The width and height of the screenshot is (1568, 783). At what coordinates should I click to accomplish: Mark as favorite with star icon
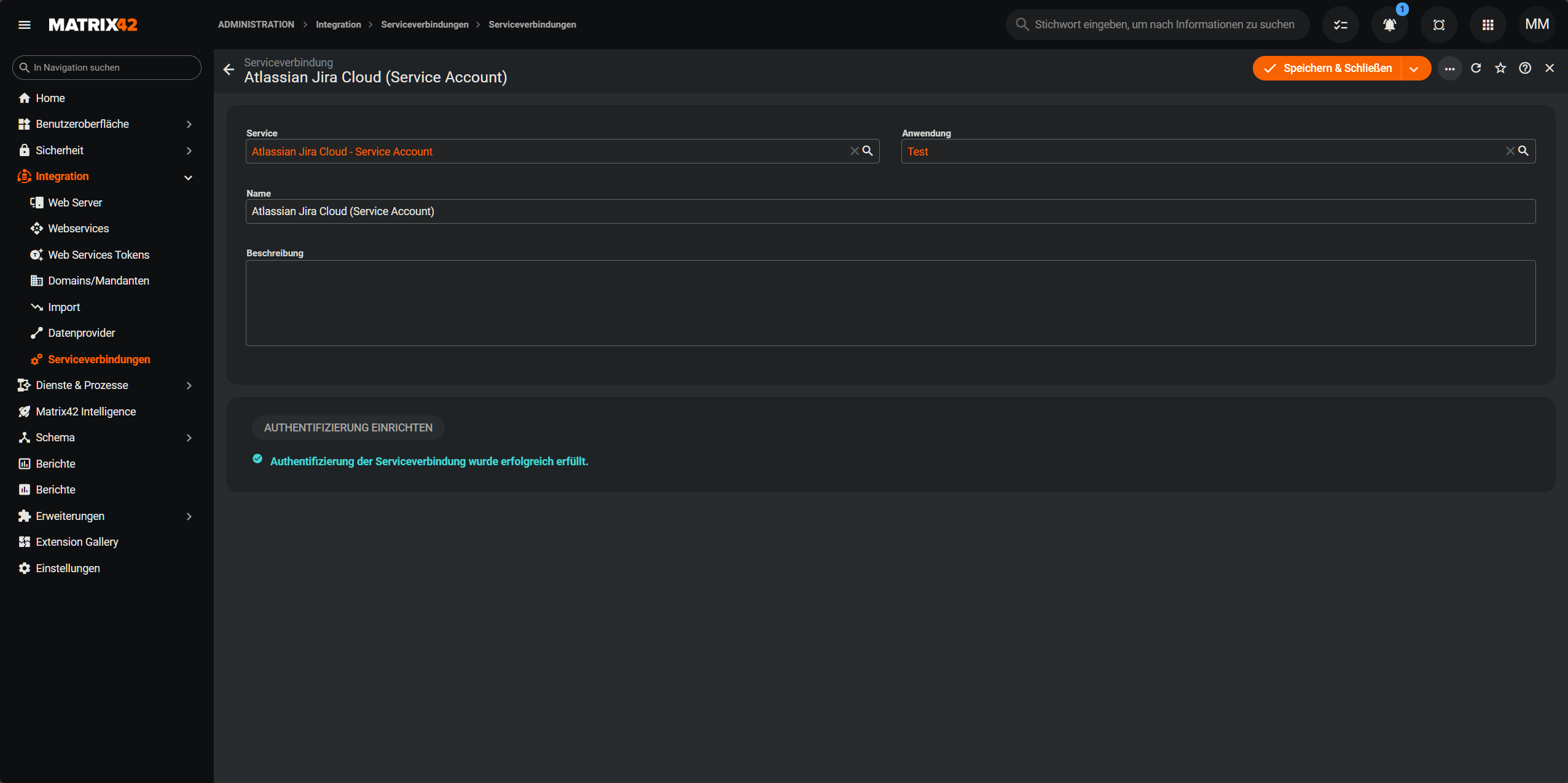(x=1500, y=68)
